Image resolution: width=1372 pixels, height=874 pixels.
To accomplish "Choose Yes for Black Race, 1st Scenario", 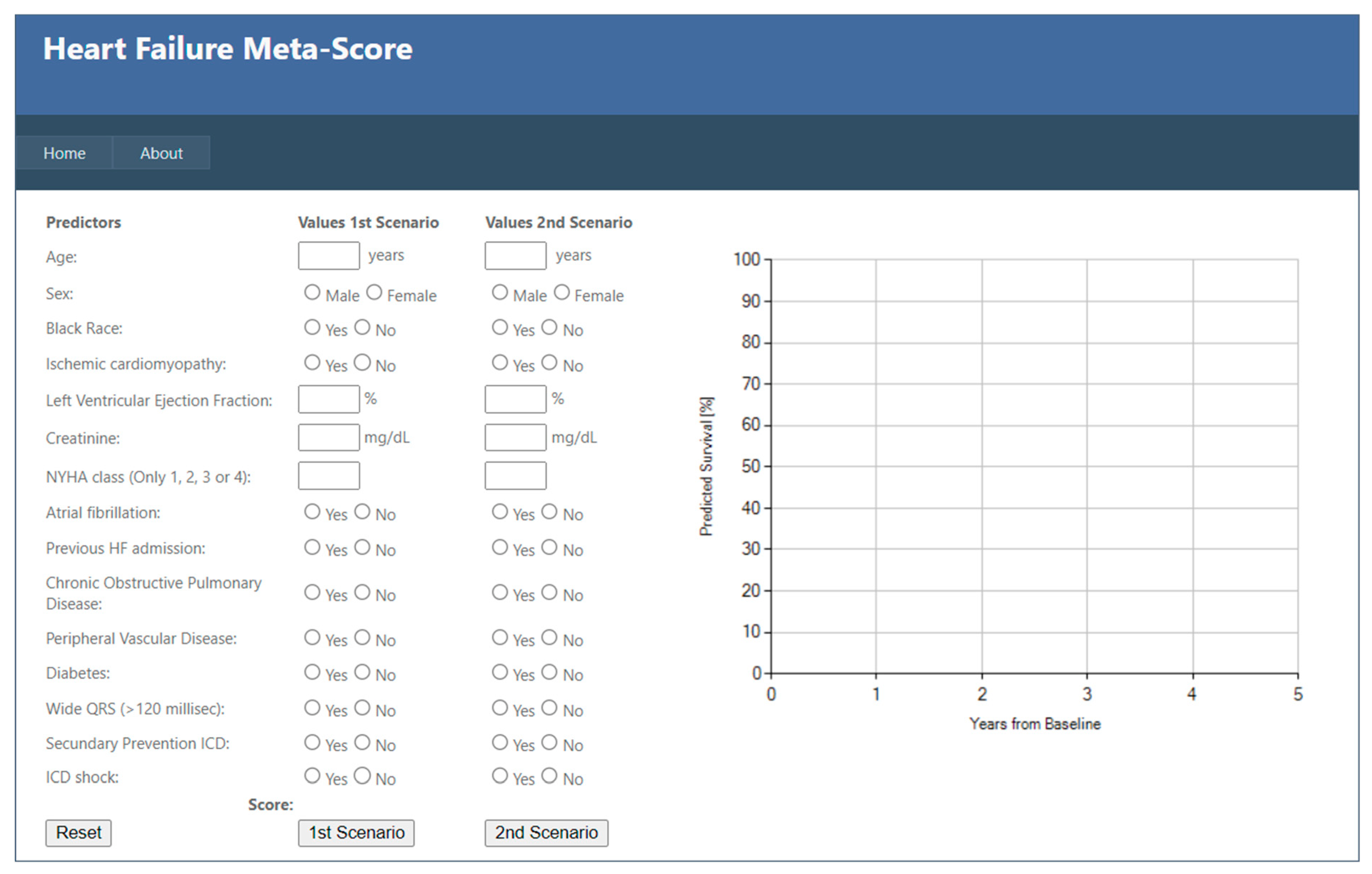I will (312, 327).
